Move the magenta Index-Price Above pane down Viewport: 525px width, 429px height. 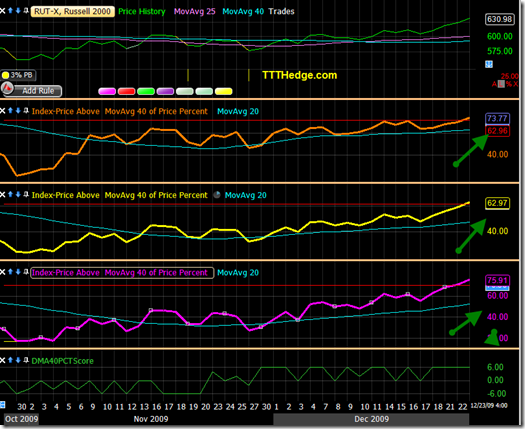[18, 272]
